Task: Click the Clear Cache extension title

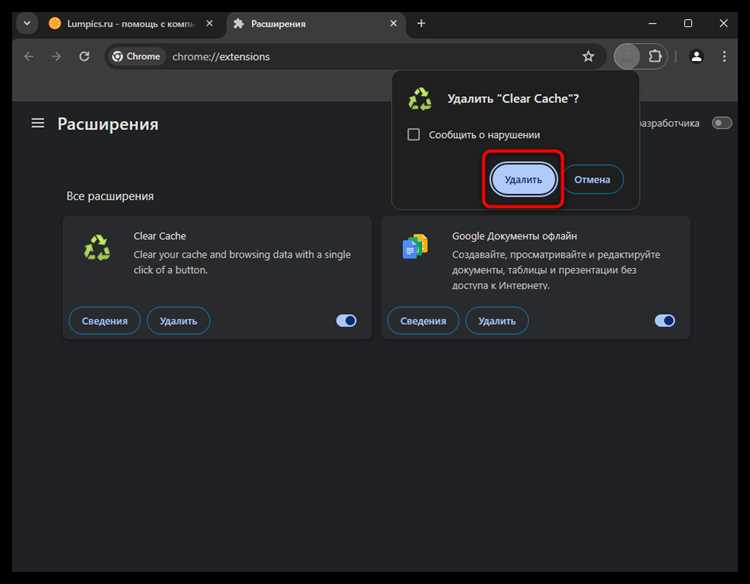Action: click(160, 236)
